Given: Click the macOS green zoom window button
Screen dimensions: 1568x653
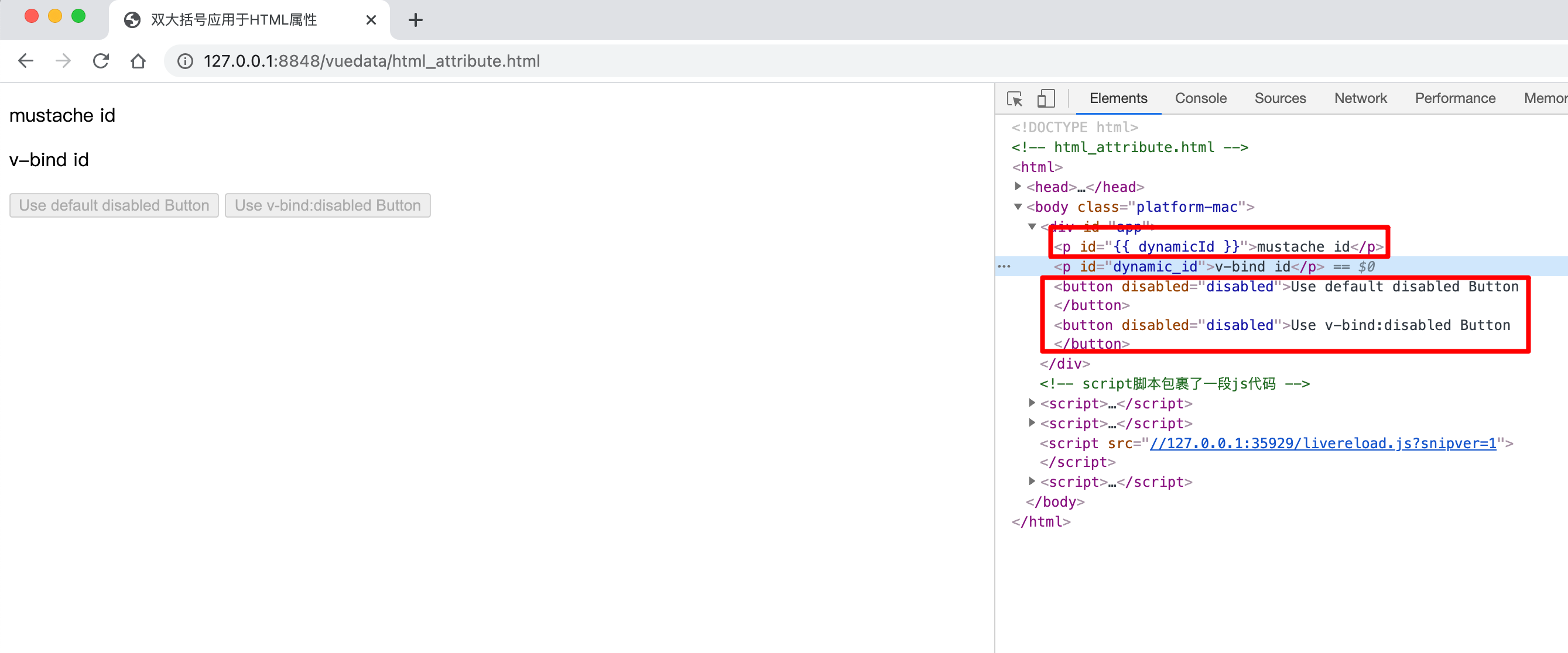Looking at the screenshot, I should click(78, 16).
